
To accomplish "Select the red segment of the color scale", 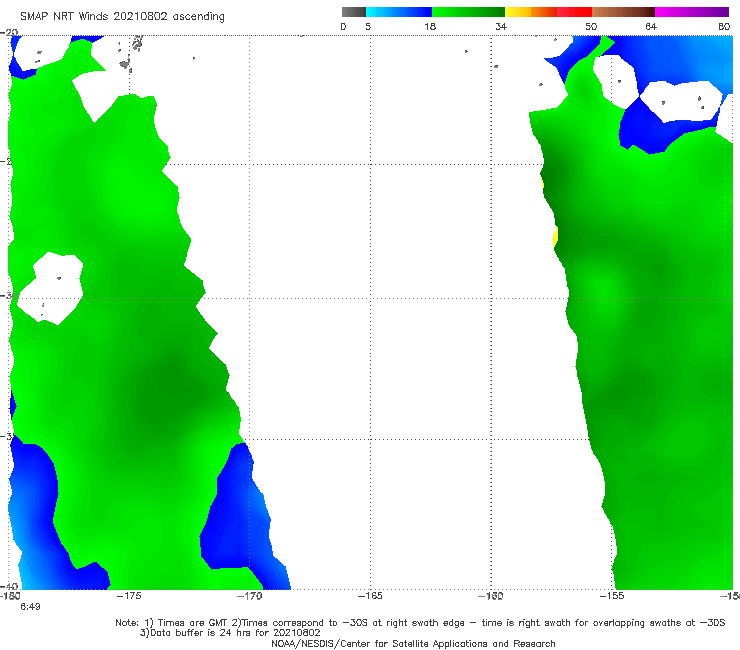I will (x=574, y=12).
